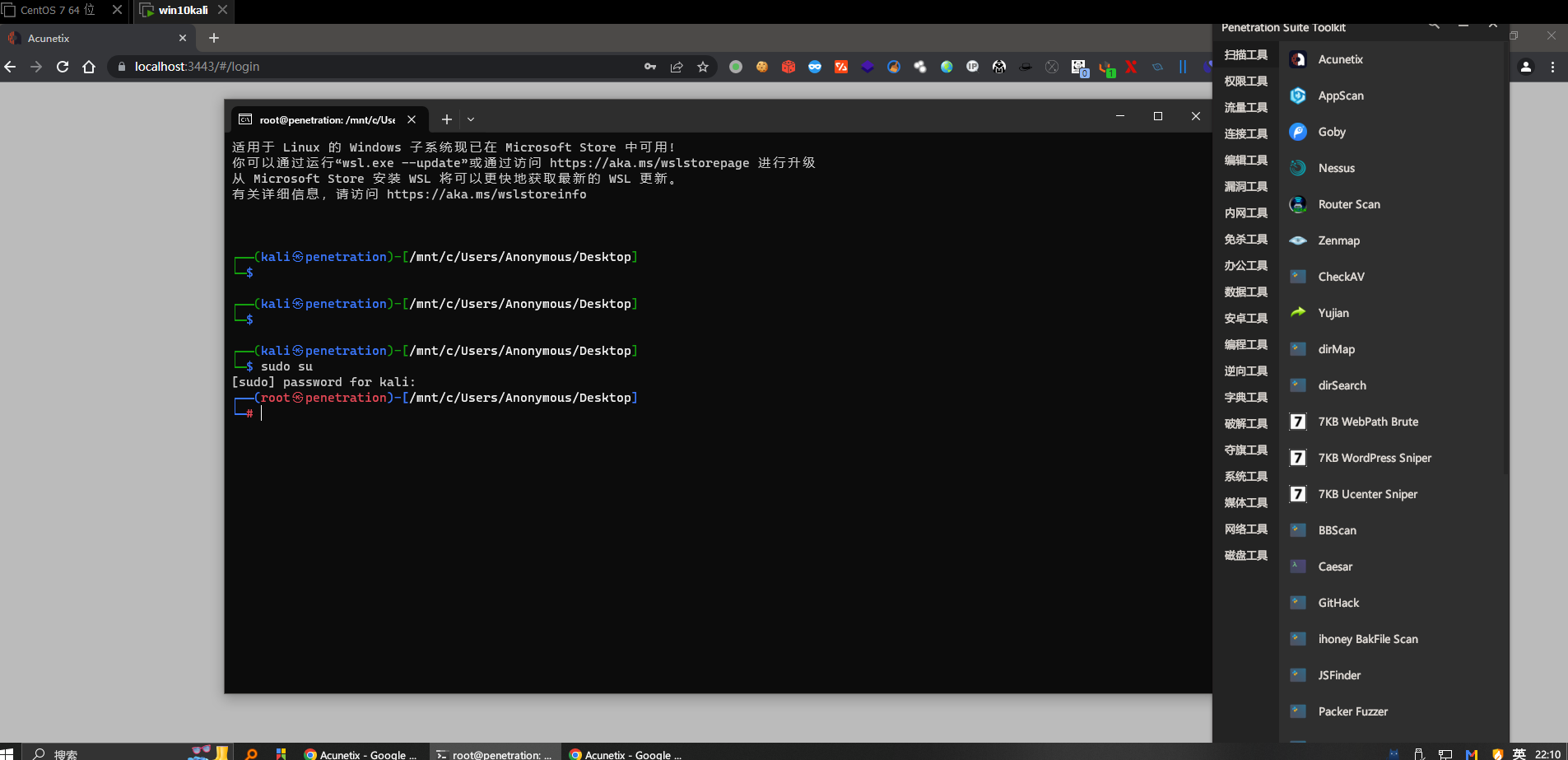Click the toolkit tool-list scrollbar
The image size is (1568, 760).
tap(1505, 259)
